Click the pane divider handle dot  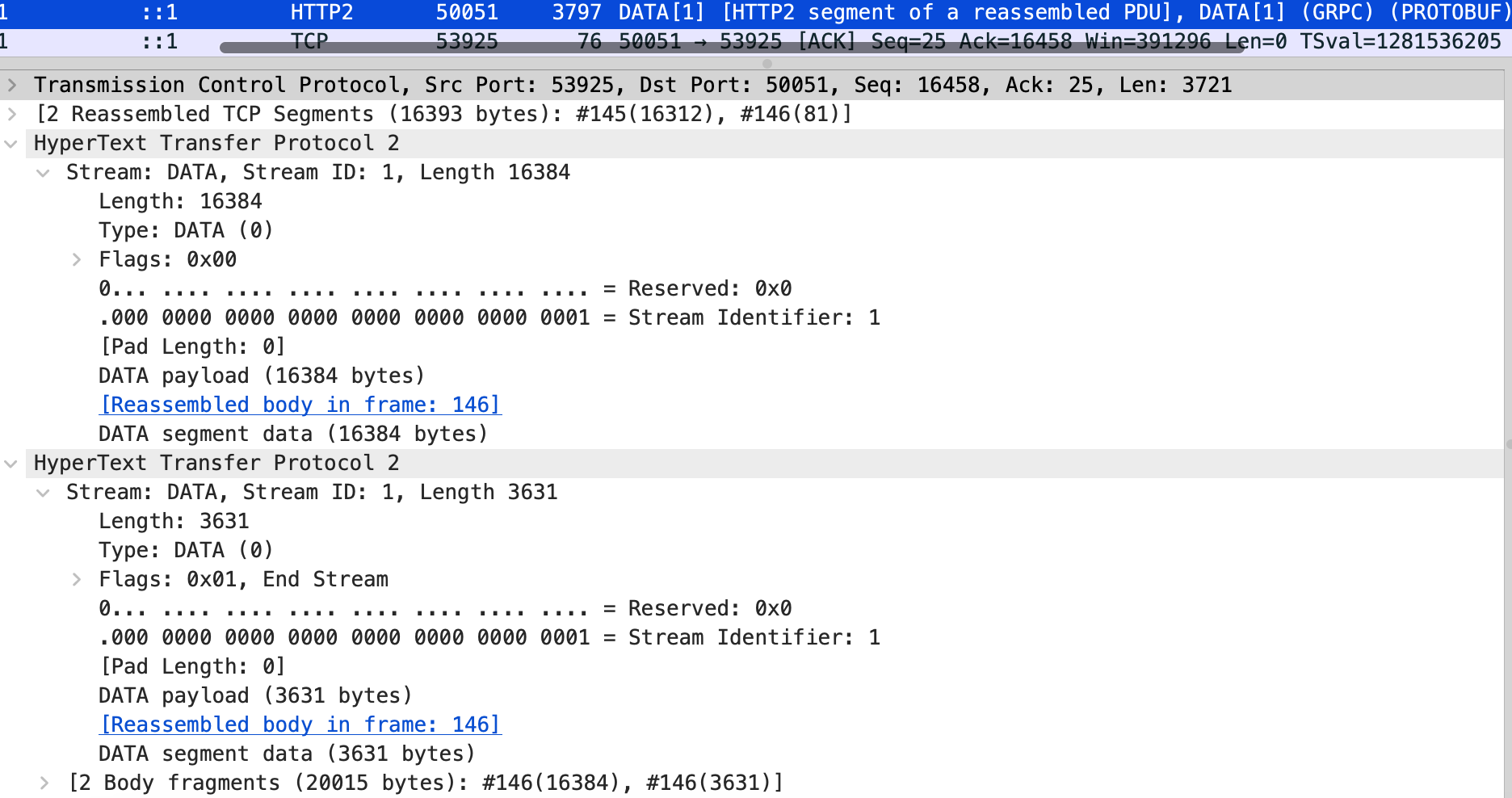pos(767,63)
